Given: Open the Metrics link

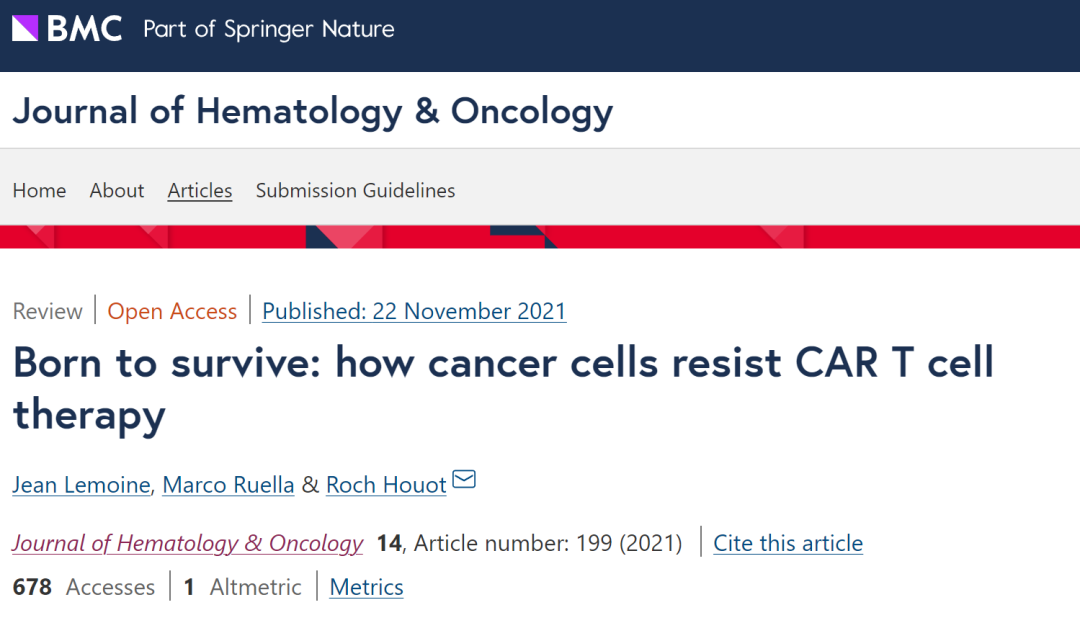Looking at the screenshot, I should (x=366, y=587).
